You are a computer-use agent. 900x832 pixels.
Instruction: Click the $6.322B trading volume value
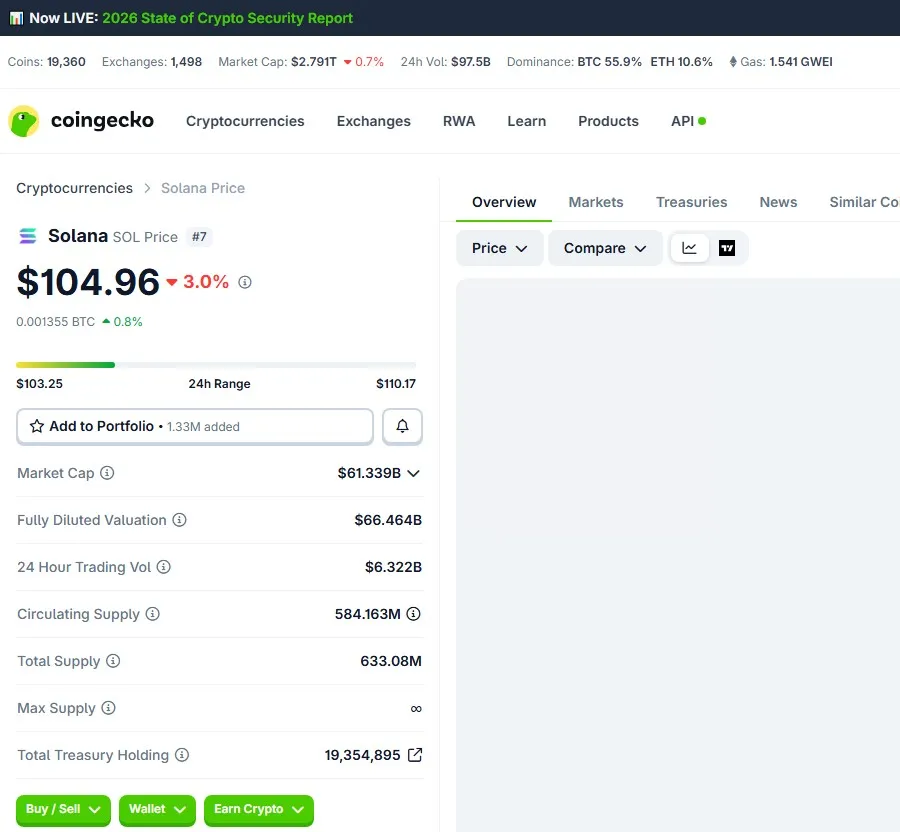tap(393, 567)
